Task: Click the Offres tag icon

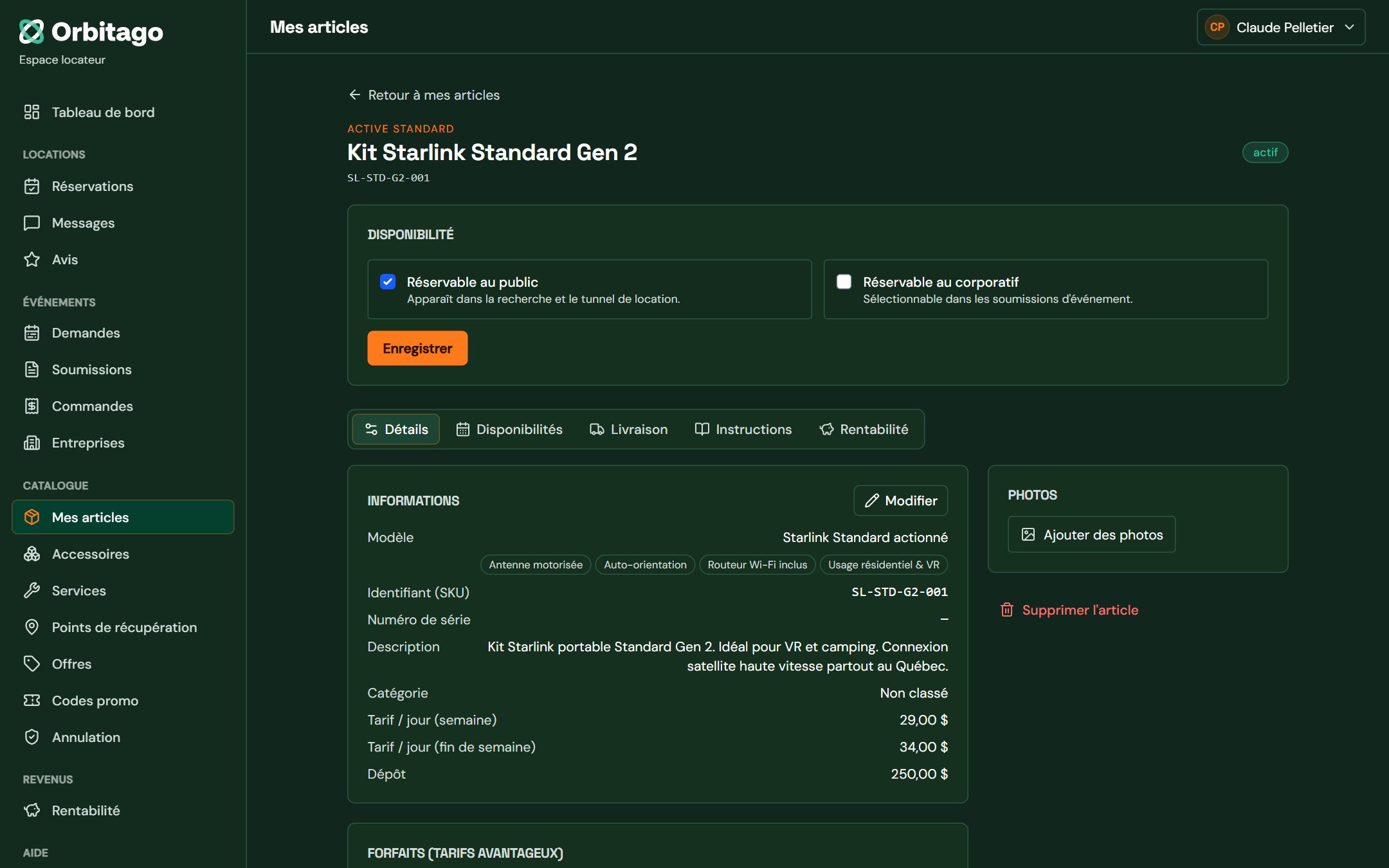Action: click(x=32, y=664)
